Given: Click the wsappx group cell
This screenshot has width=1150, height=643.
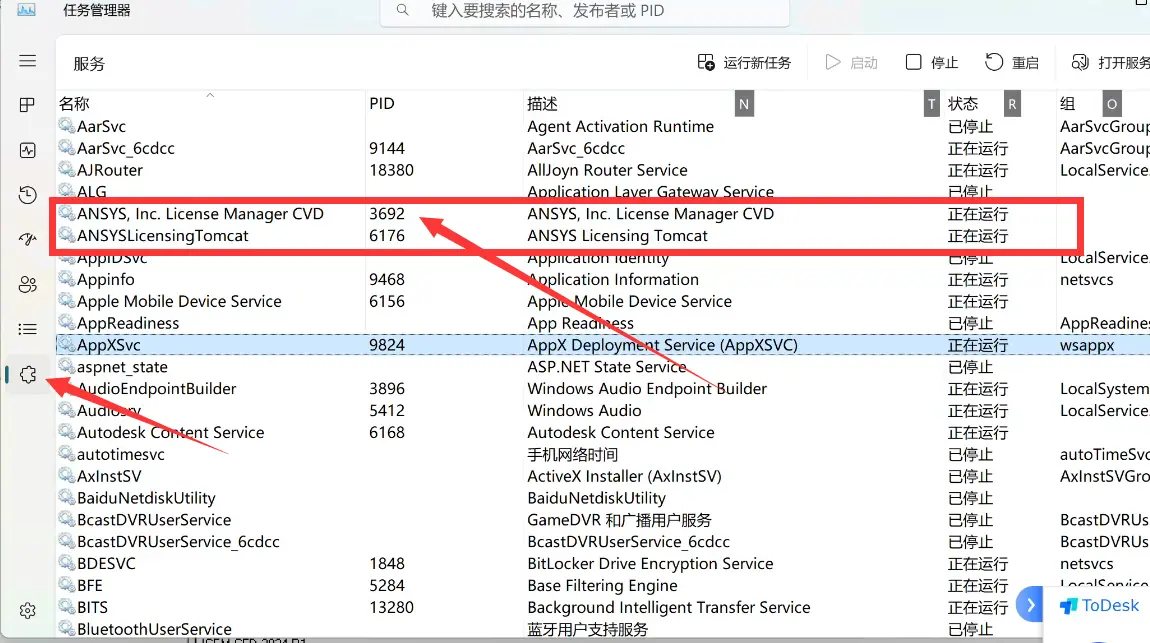Looking at the screenshot, I should (1087, 345).
